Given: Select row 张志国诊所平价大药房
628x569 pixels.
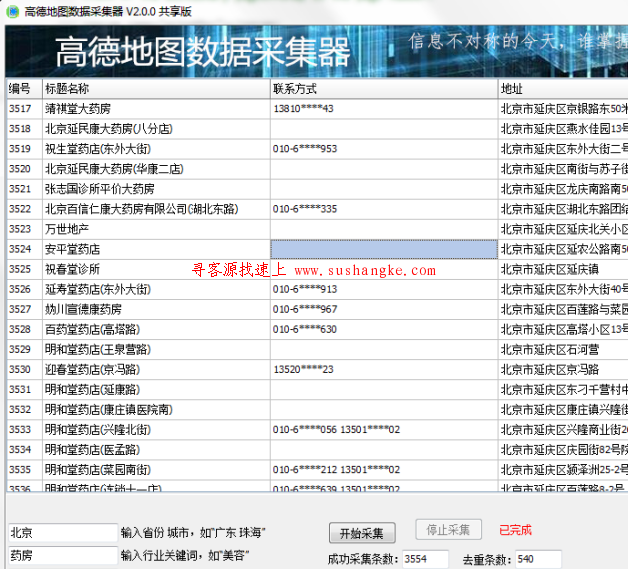Looking at the screenshot, I should point(317,189).
